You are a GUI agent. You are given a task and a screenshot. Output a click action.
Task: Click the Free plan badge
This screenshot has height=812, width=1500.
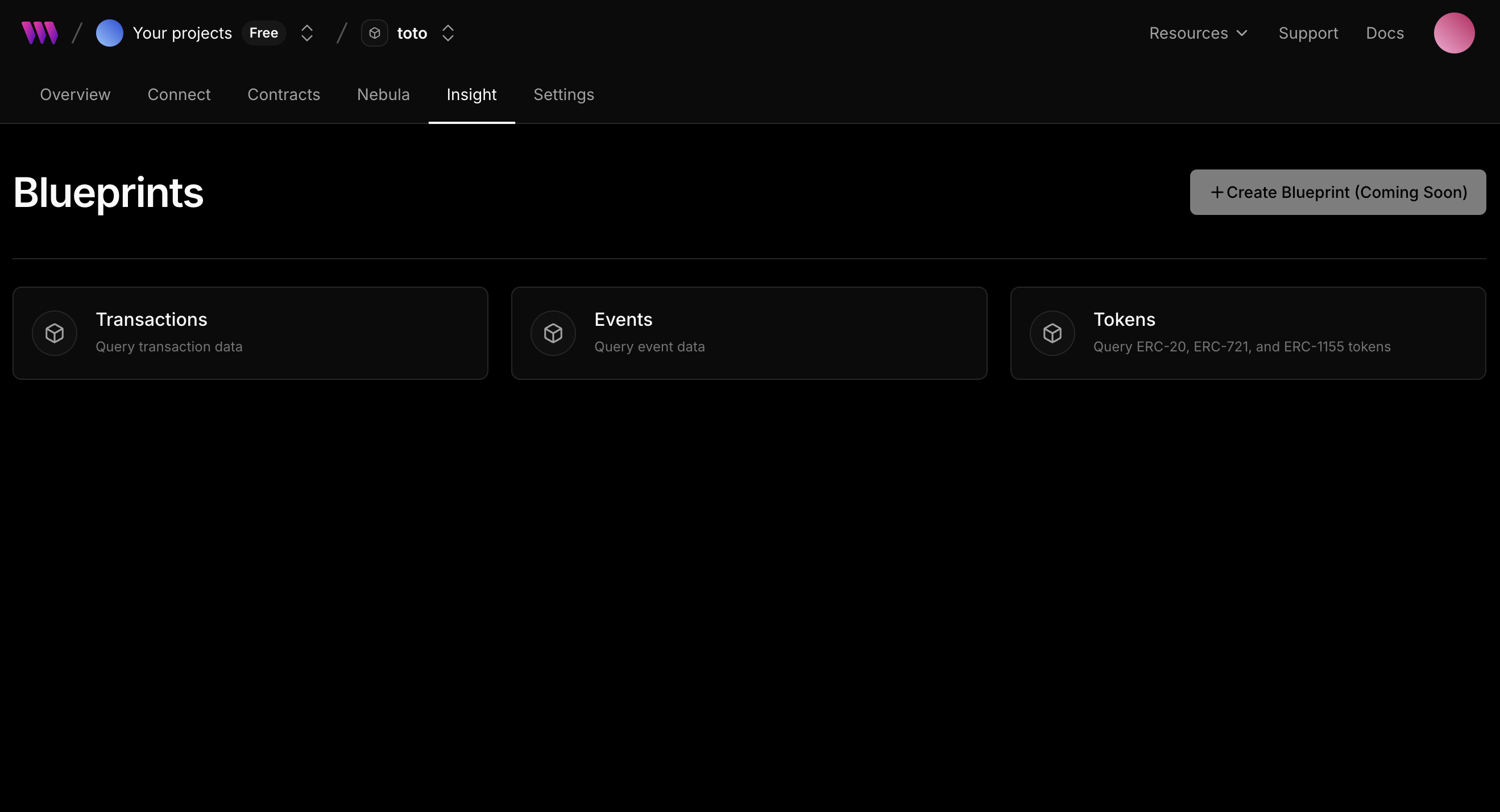tap(264, 33)
